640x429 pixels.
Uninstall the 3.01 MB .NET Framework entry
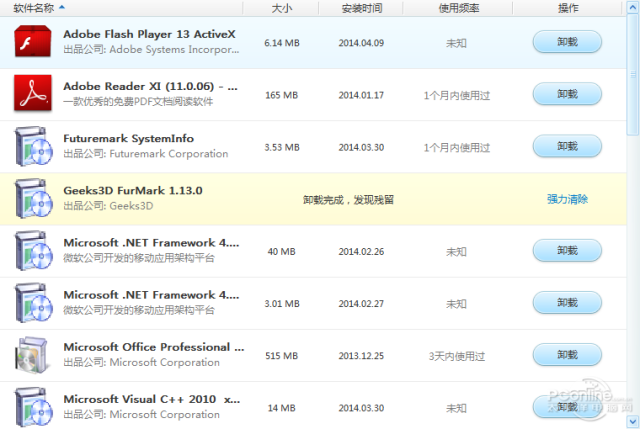click(x=567, y=303)
